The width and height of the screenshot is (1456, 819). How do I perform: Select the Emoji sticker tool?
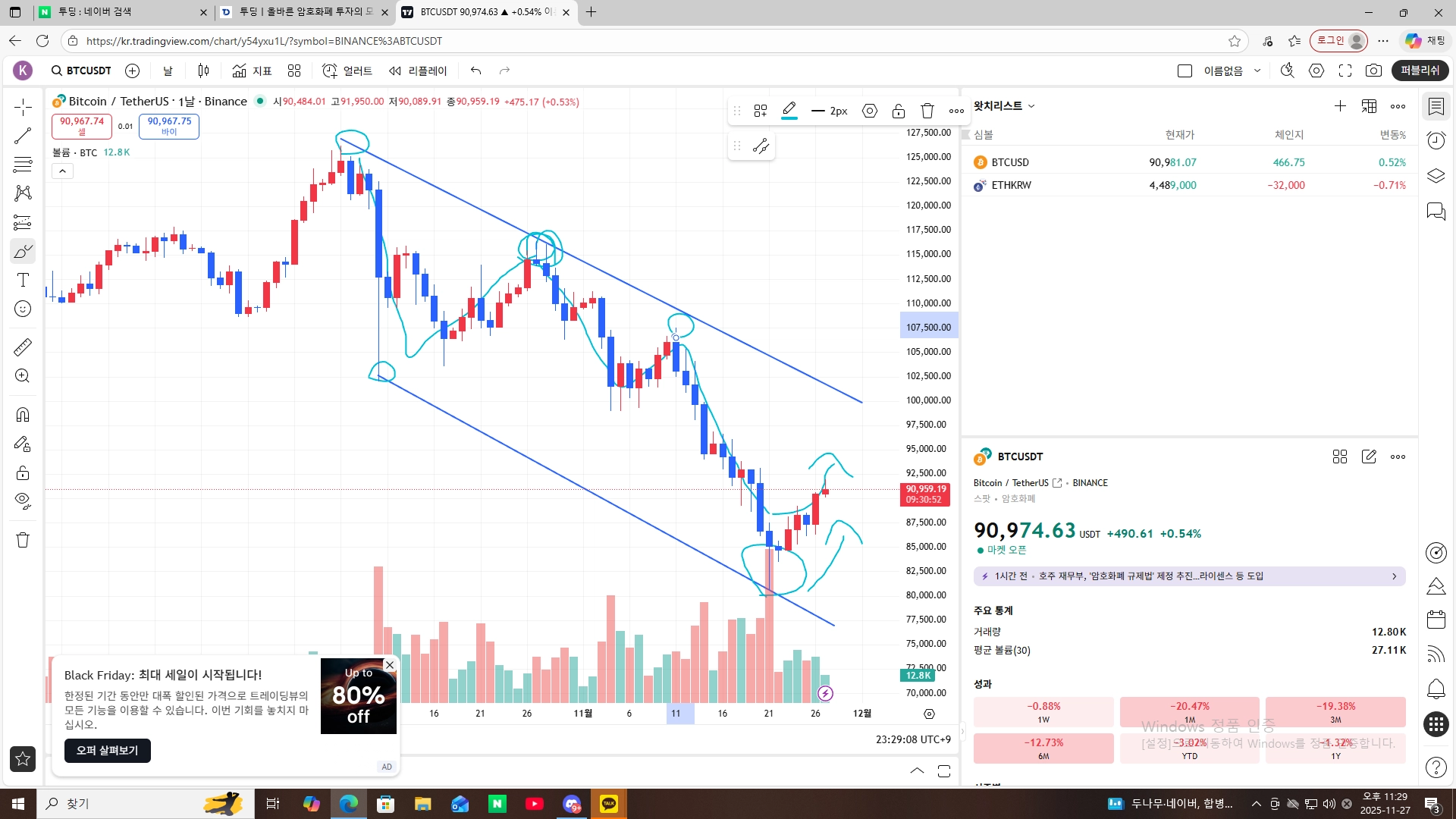pyautogui.click(x=23, y=309)
